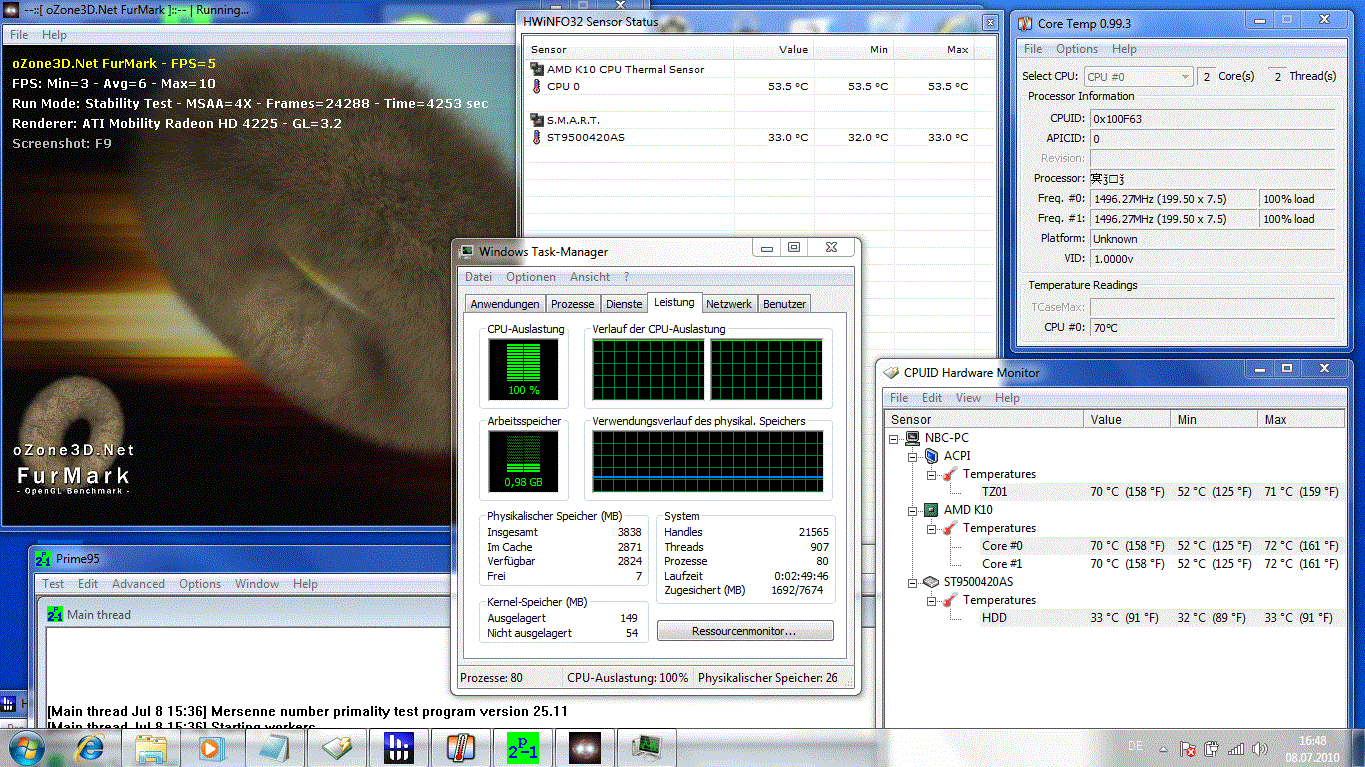The image size is (1365, 767).
Task: Collapse the AMD K10 node in Hardware Monitor
Action: click(x=913, y=510)
